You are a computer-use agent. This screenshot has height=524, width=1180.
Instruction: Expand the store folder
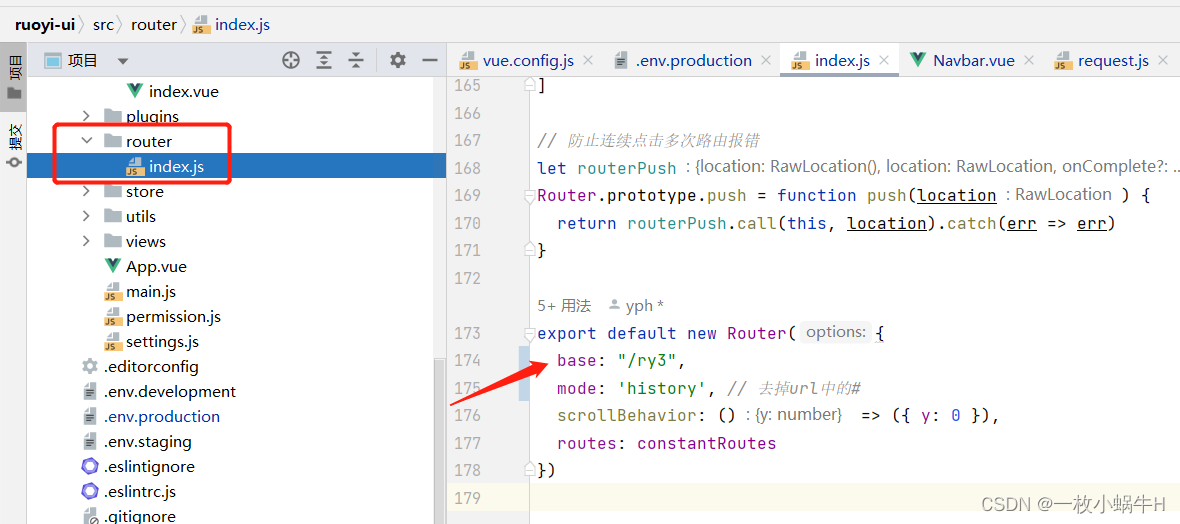tap(87, 192)
